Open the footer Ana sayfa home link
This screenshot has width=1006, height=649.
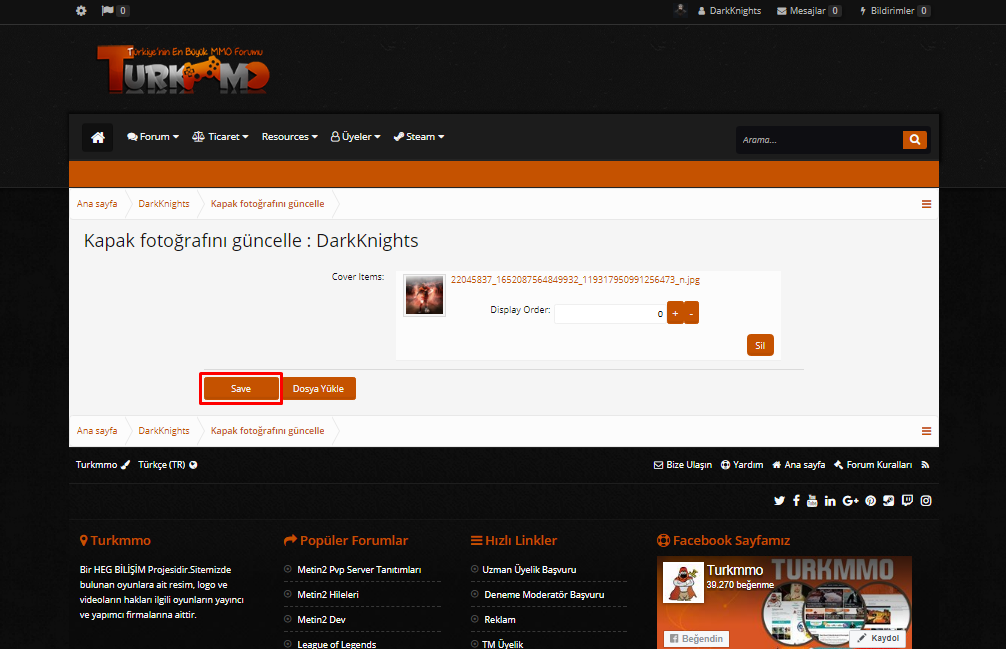pyautogui.click(x=798, y=465)
